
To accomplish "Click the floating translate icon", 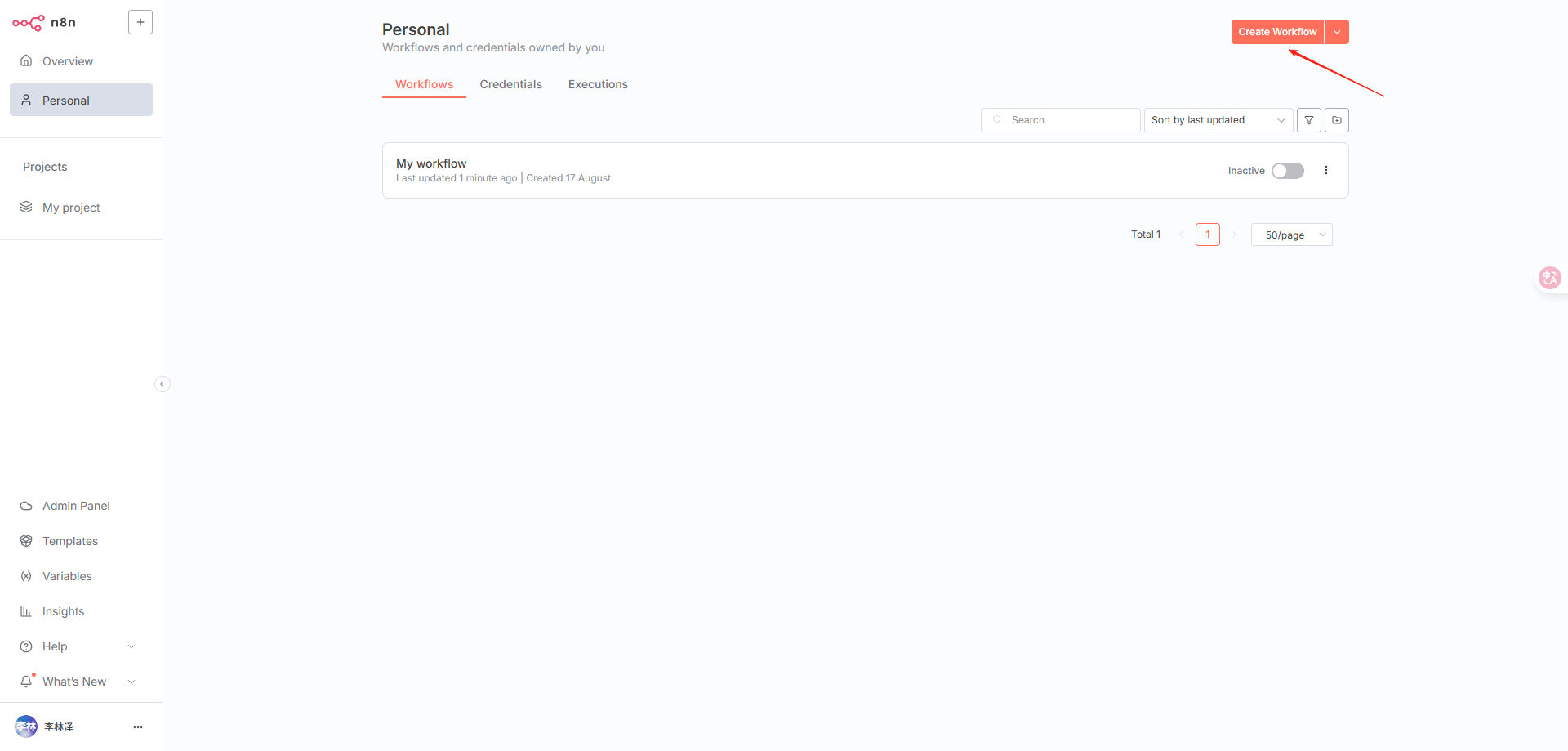I will (1549, 278).
